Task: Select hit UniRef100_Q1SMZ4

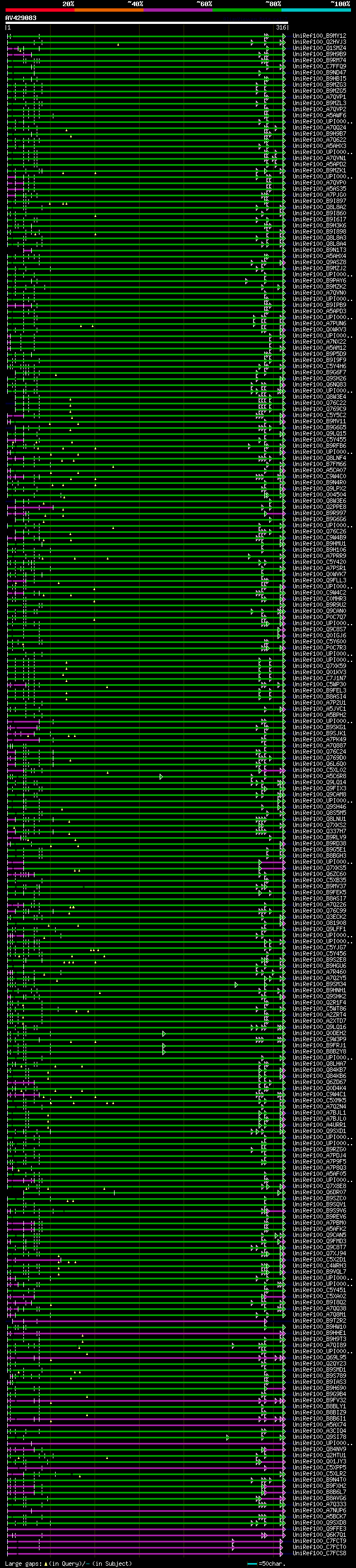Action: click(x=319, y=48)
